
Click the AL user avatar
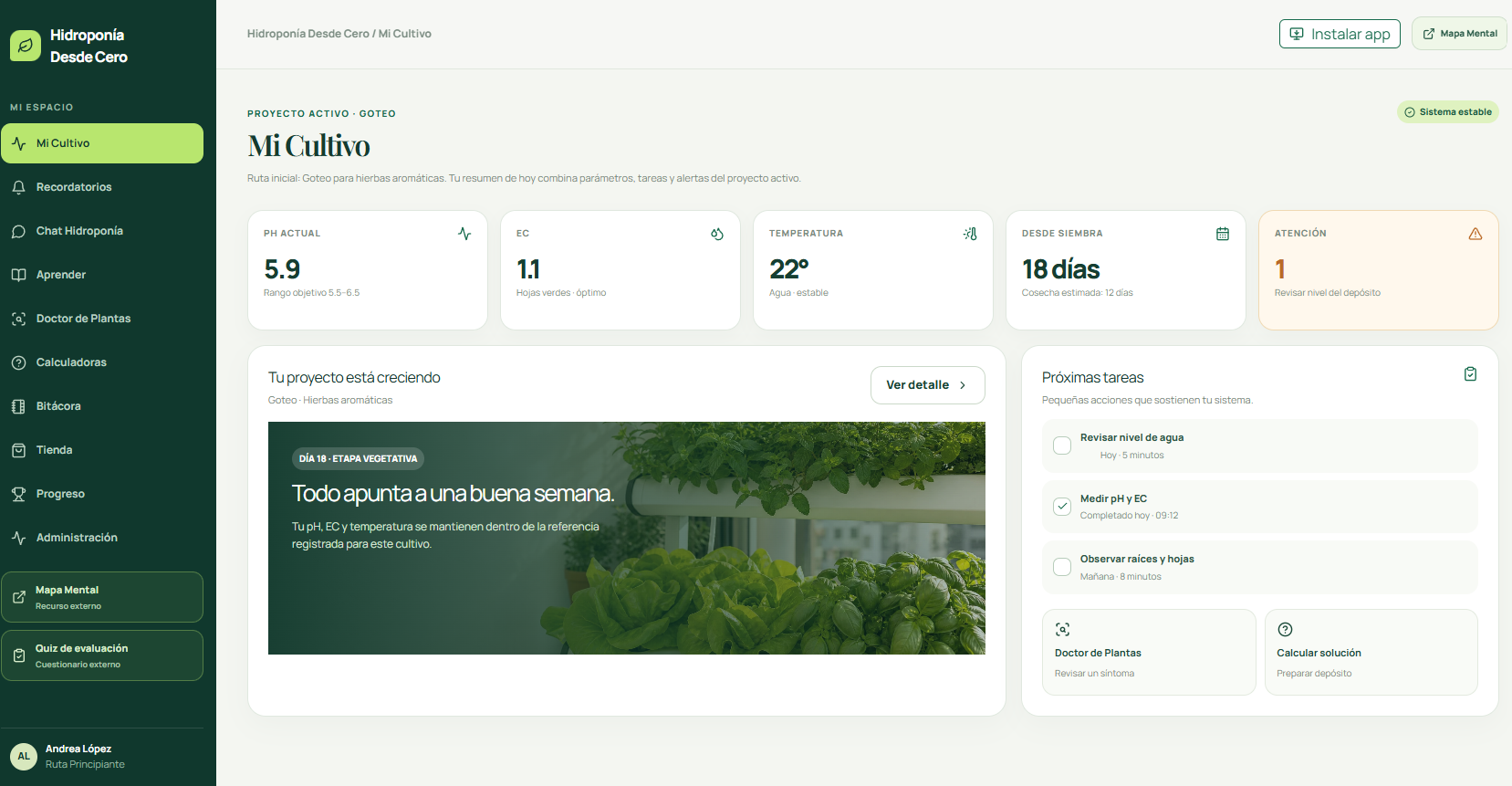[24, 756]
